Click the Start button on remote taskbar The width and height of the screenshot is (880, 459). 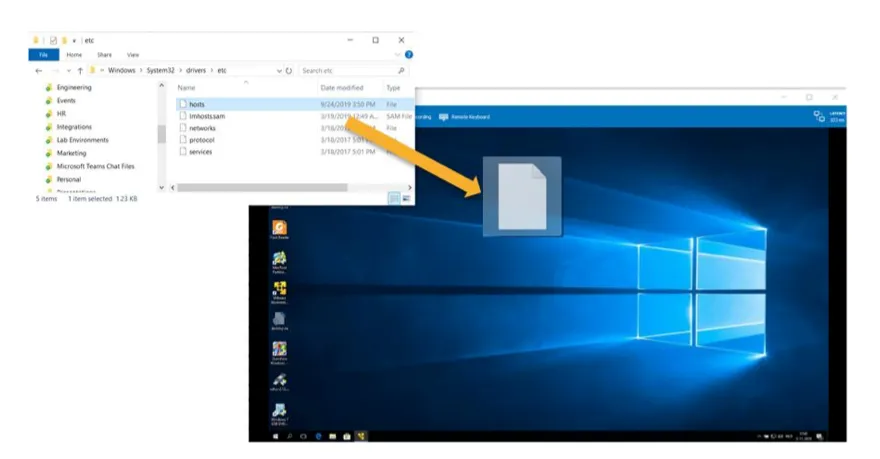tap(276, 436)
